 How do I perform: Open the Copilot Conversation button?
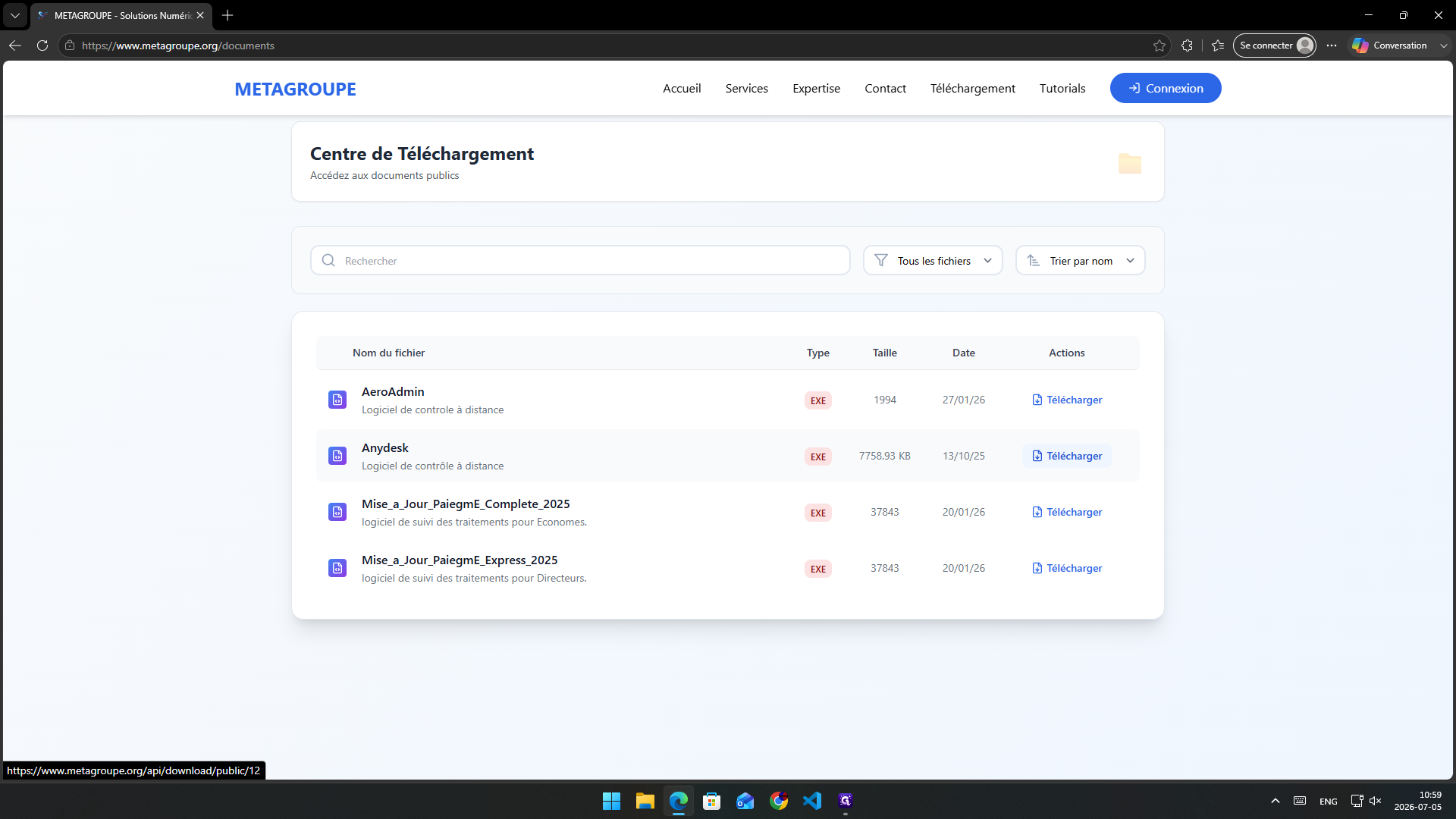[x=1389, y=45]
